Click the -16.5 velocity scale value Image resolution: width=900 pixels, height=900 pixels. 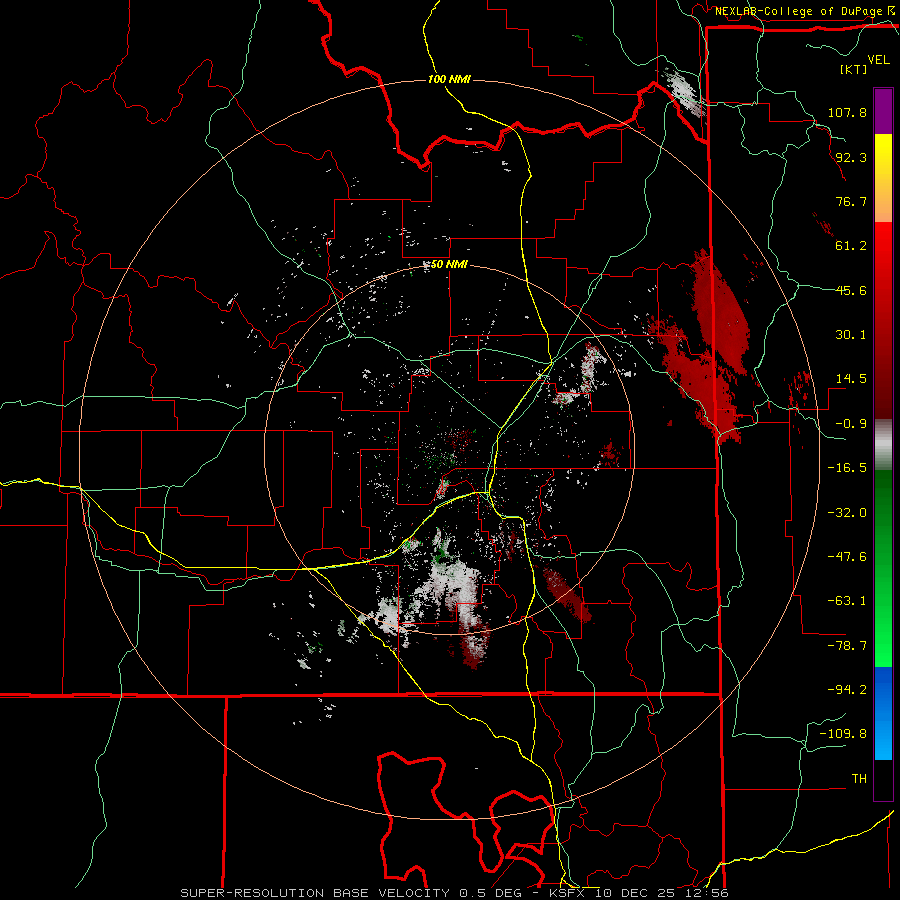(x=847, y=468)
